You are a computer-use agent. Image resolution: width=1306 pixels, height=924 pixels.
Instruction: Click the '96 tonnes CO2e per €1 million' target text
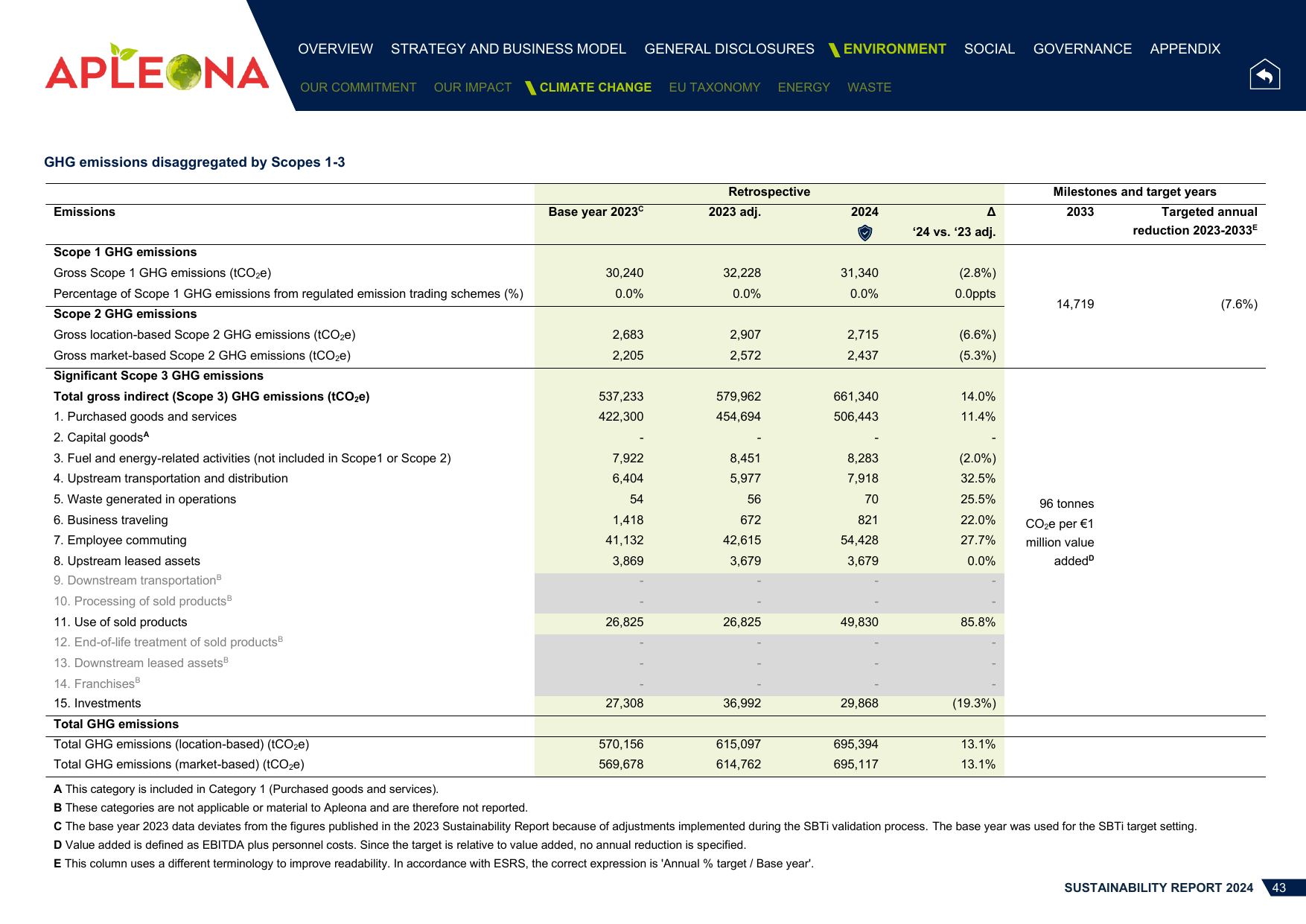click(x=1060, y=532)
